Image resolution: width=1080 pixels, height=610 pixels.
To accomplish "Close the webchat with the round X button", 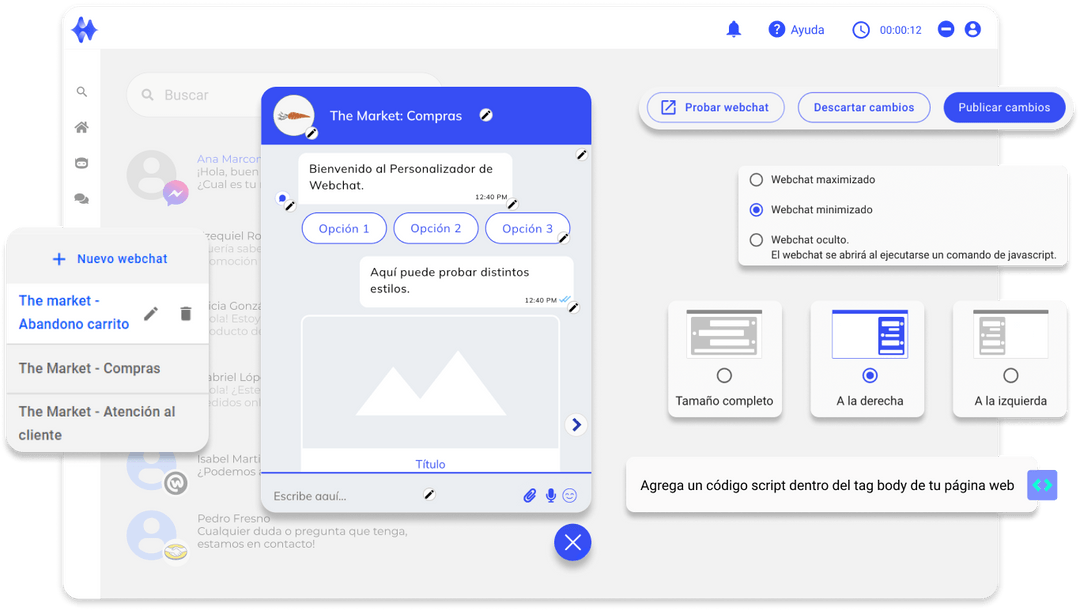I will click(572, 543).
